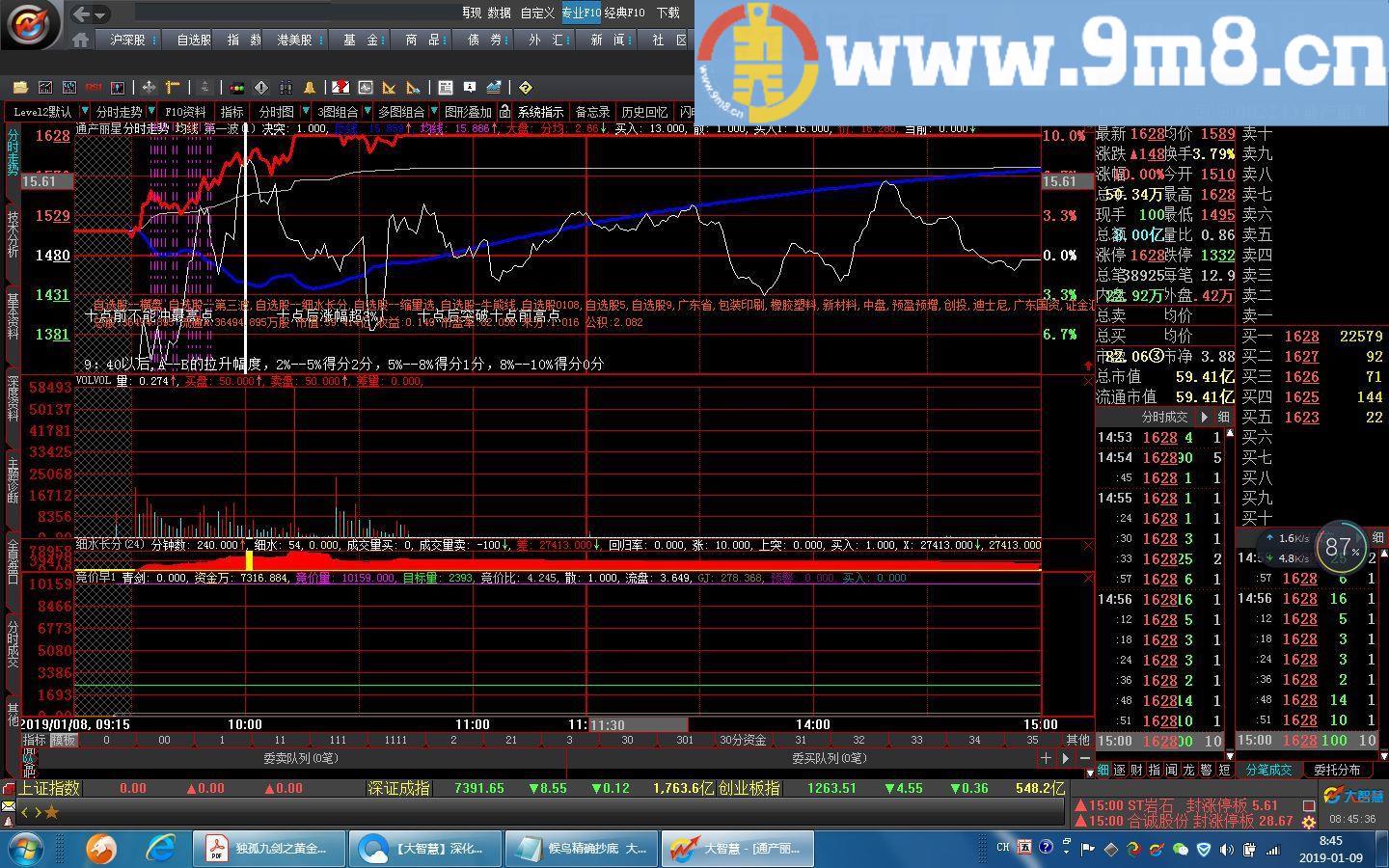Close the 细水长分 indicator panel

(1088, 545)
